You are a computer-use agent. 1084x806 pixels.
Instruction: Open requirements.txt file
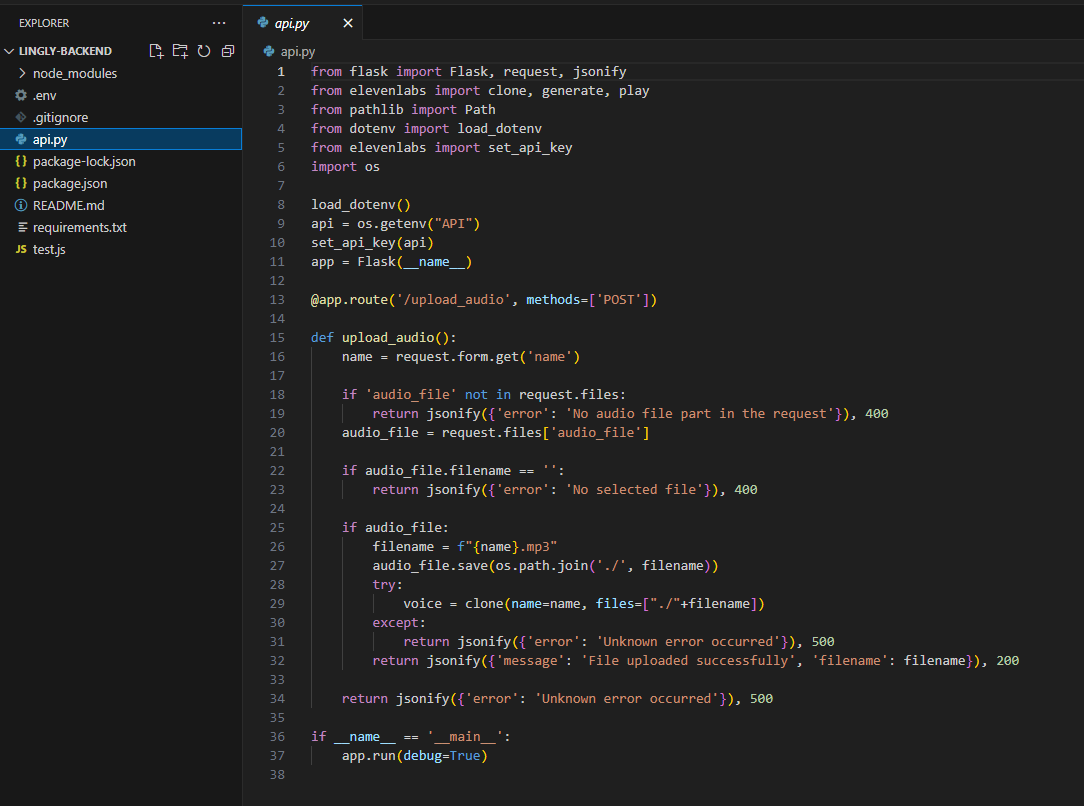click(x=79, y=228)
